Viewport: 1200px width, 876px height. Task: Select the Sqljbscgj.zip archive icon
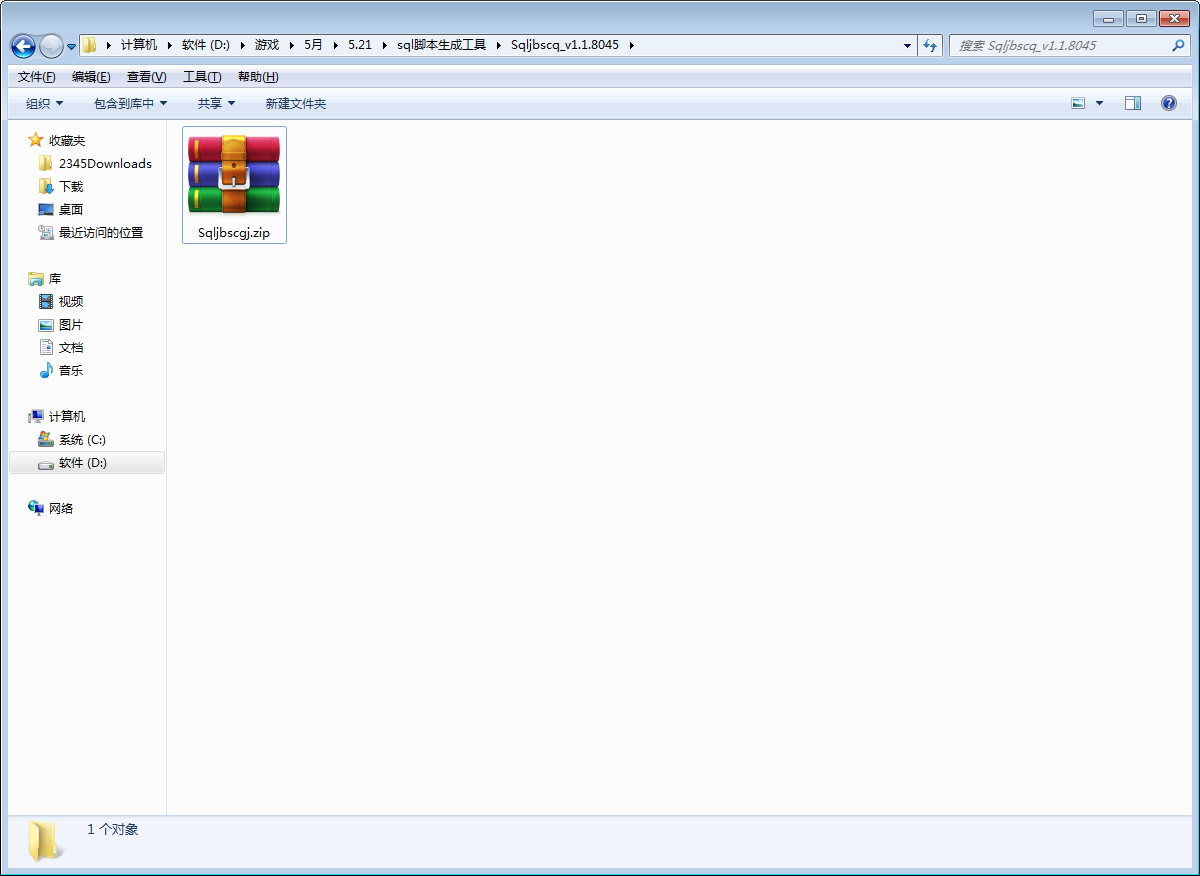tap(234, 174)
